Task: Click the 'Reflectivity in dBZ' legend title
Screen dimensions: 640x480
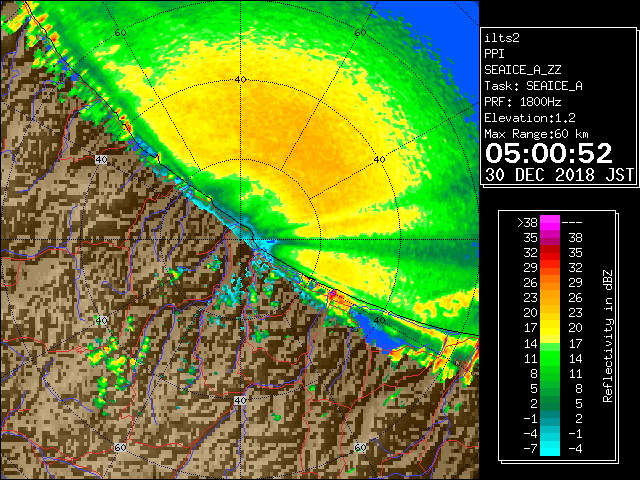Action: (x=608, y=336)
